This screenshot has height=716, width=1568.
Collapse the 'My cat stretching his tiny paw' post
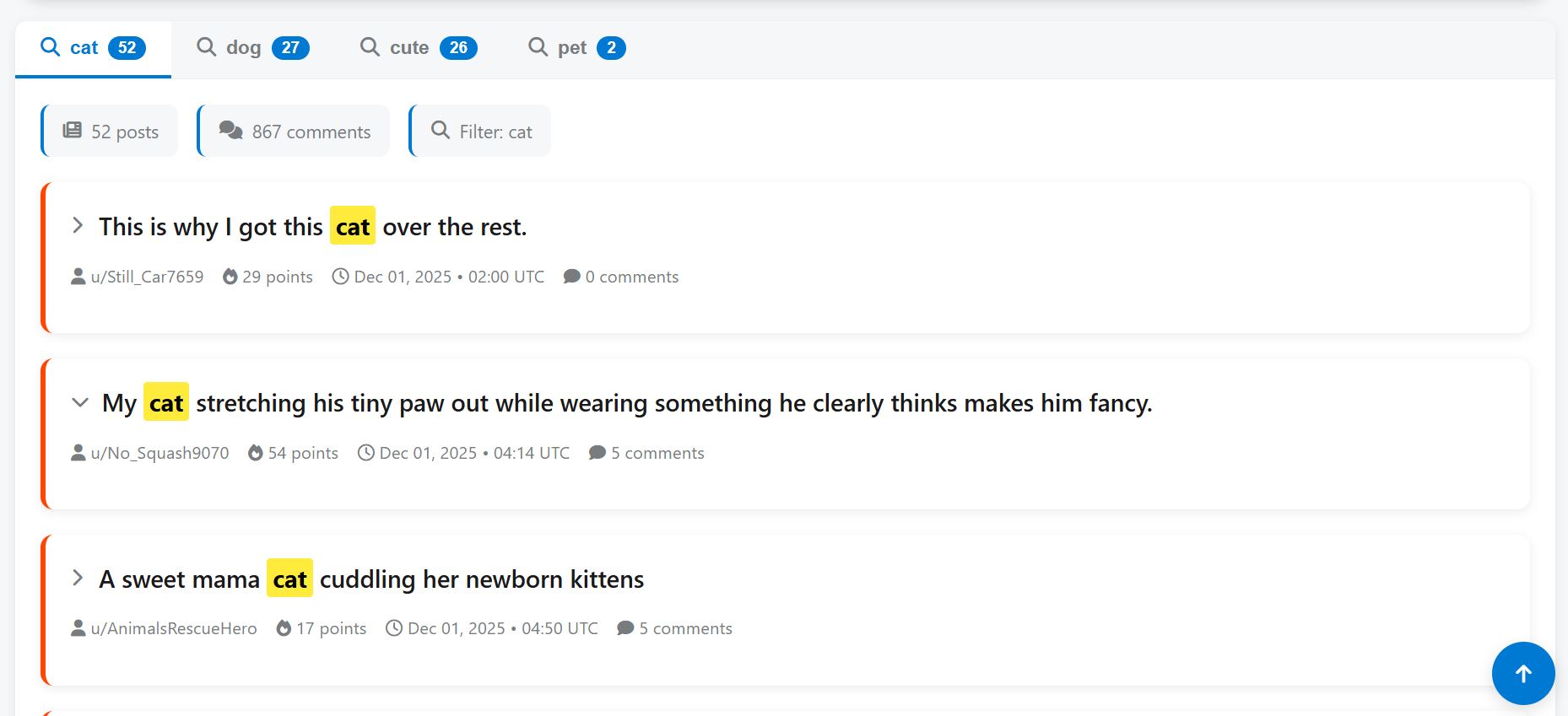[x=80, y=402]
